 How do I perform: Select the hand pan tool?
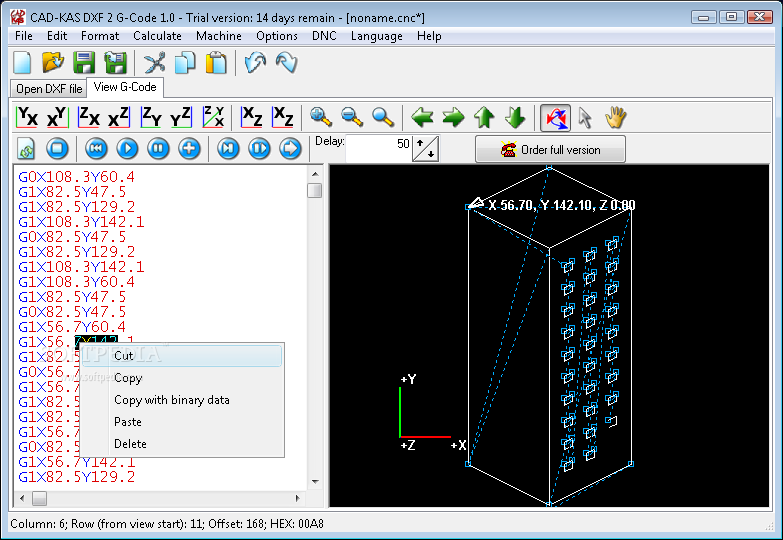coord(616,118)
